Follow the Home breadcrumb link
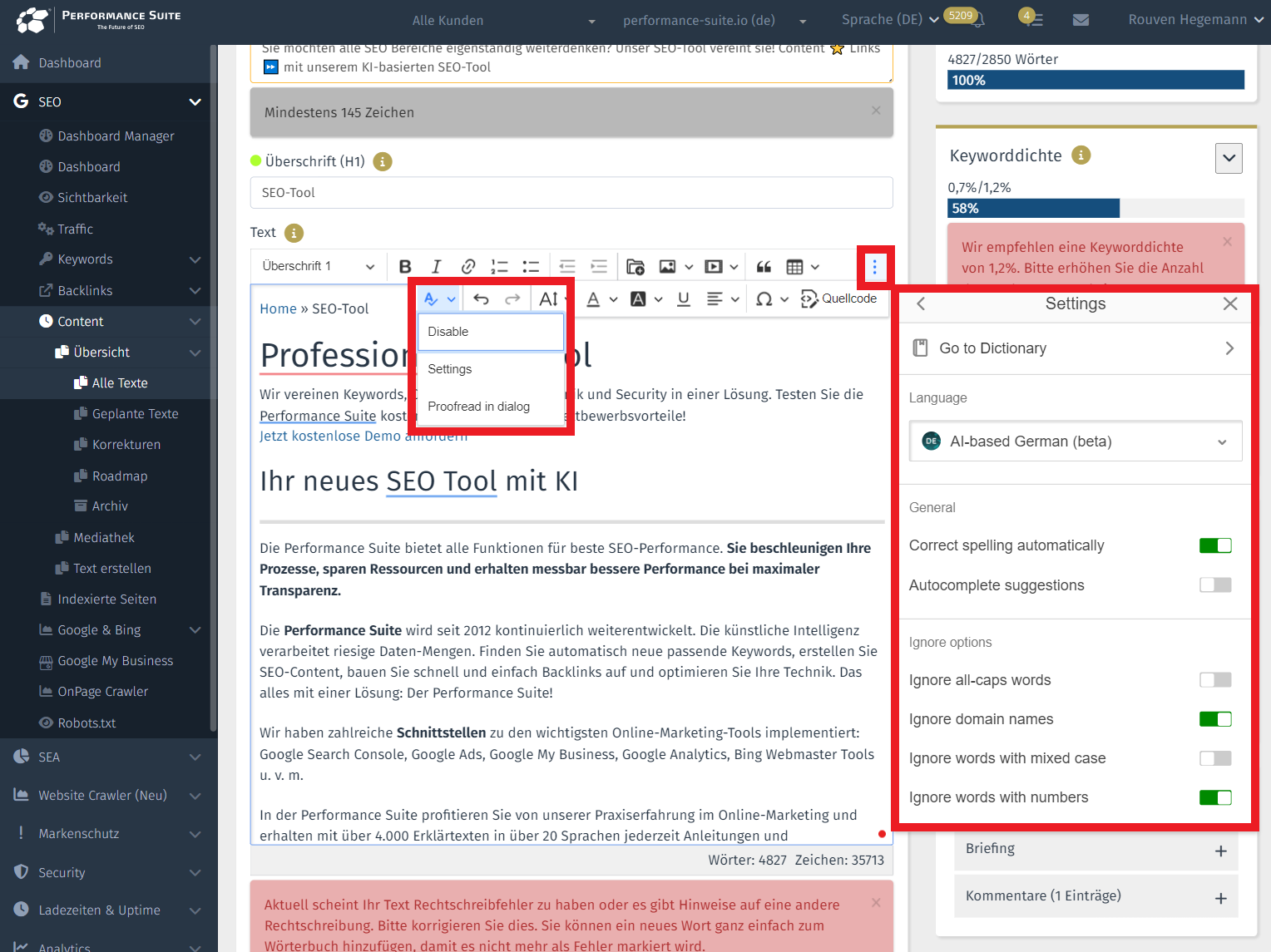The height and width of the screenshot is (952, 1271). click(x=278, y=309)
